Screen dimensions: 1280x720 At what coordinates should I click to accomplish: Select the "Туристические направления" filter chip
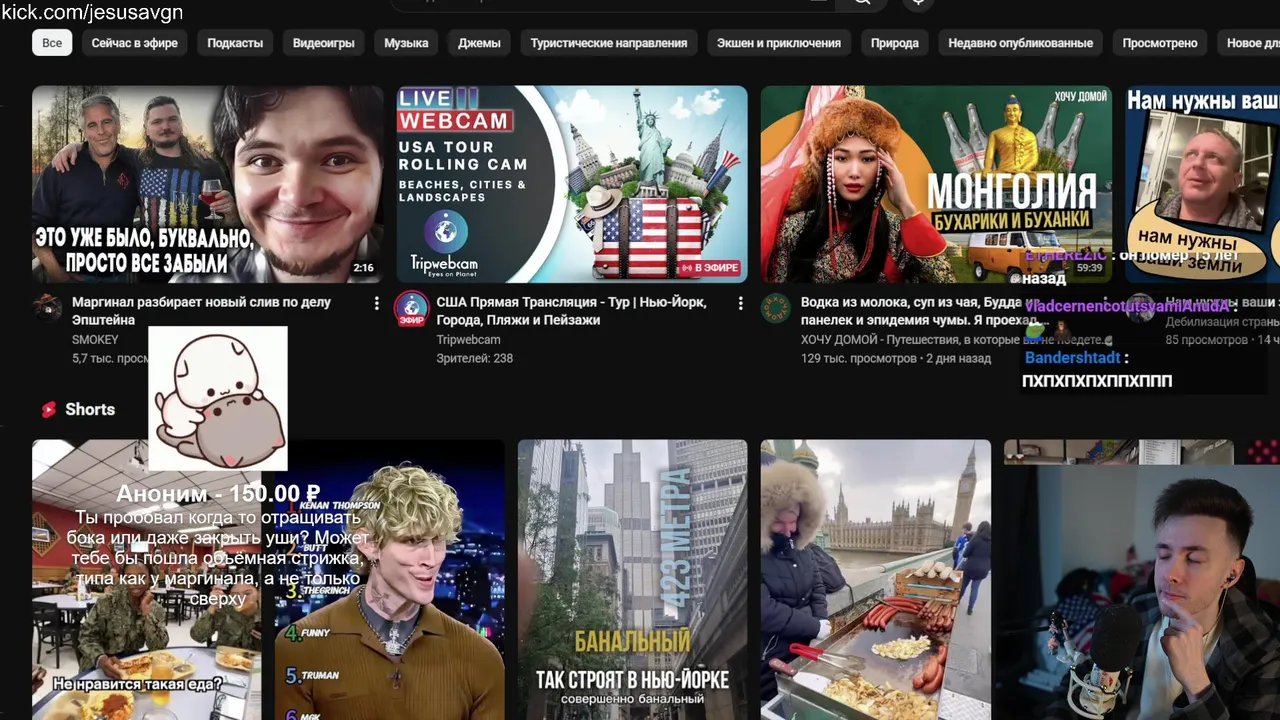click(608, 43)
